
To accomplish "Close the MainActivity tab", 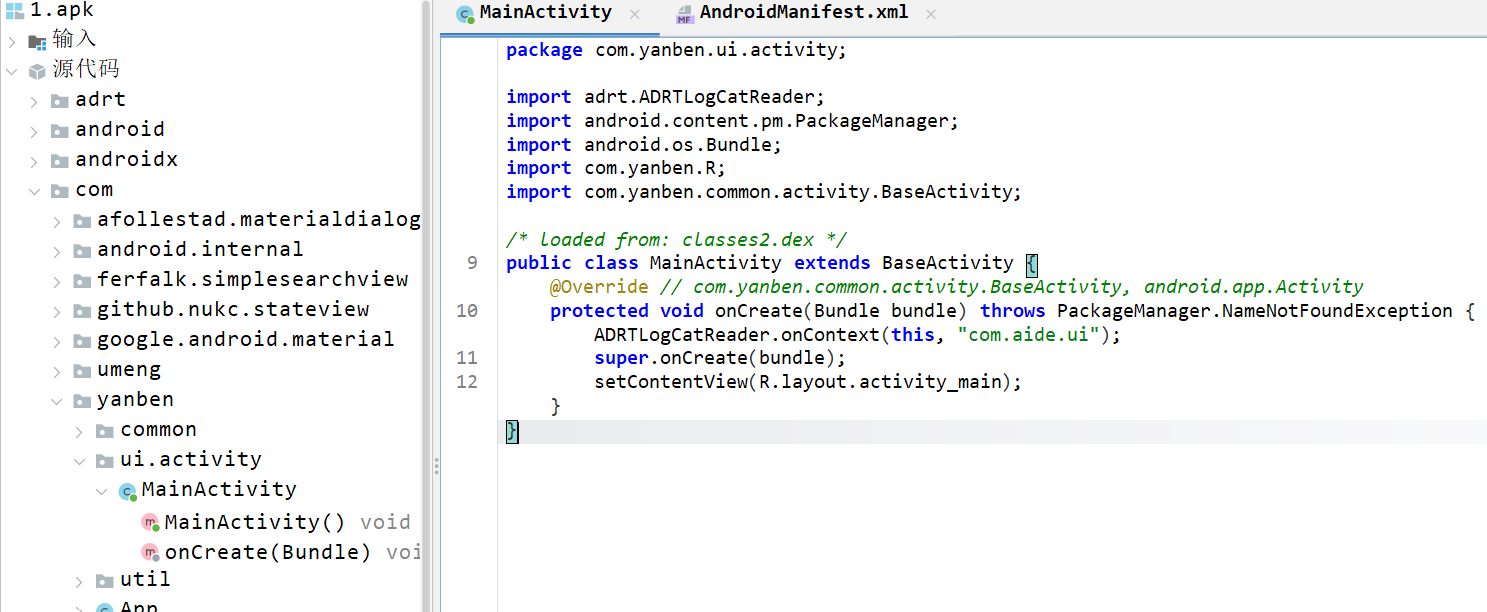I will click(x=635, y=14).
